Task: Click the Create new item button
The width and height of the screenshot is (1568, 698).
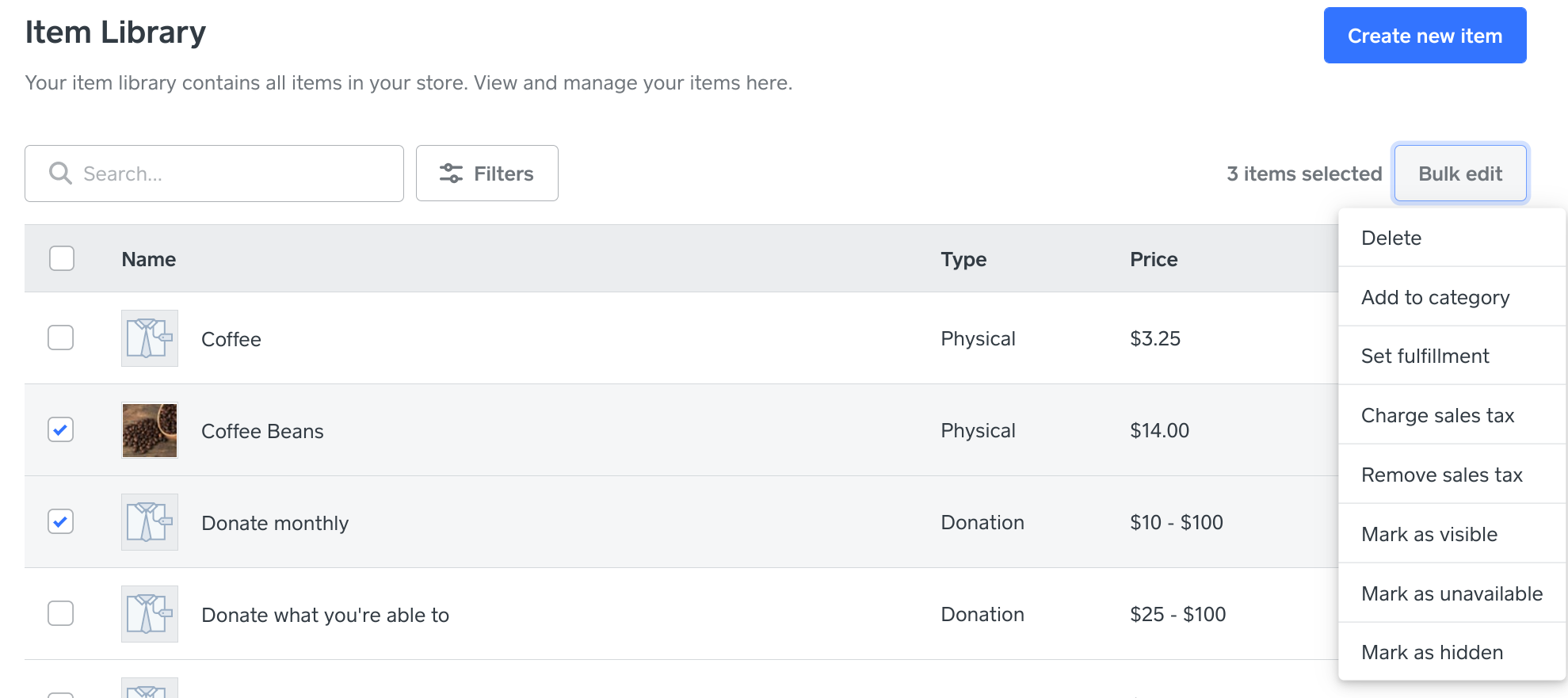Action: coord(1425,36)
